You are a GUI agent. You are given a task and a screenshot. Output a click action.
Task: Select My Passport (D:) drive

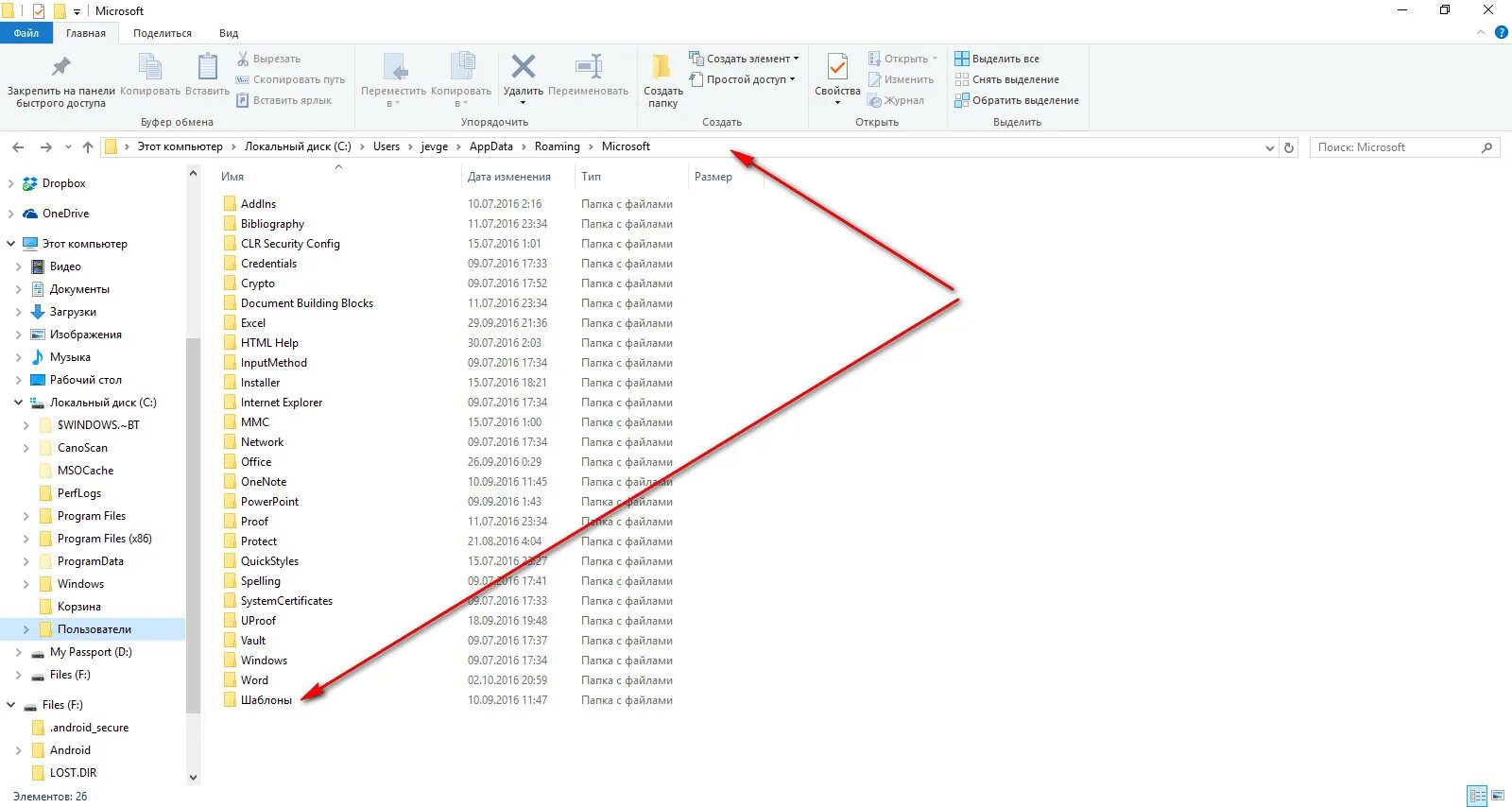tap(91, 652)
